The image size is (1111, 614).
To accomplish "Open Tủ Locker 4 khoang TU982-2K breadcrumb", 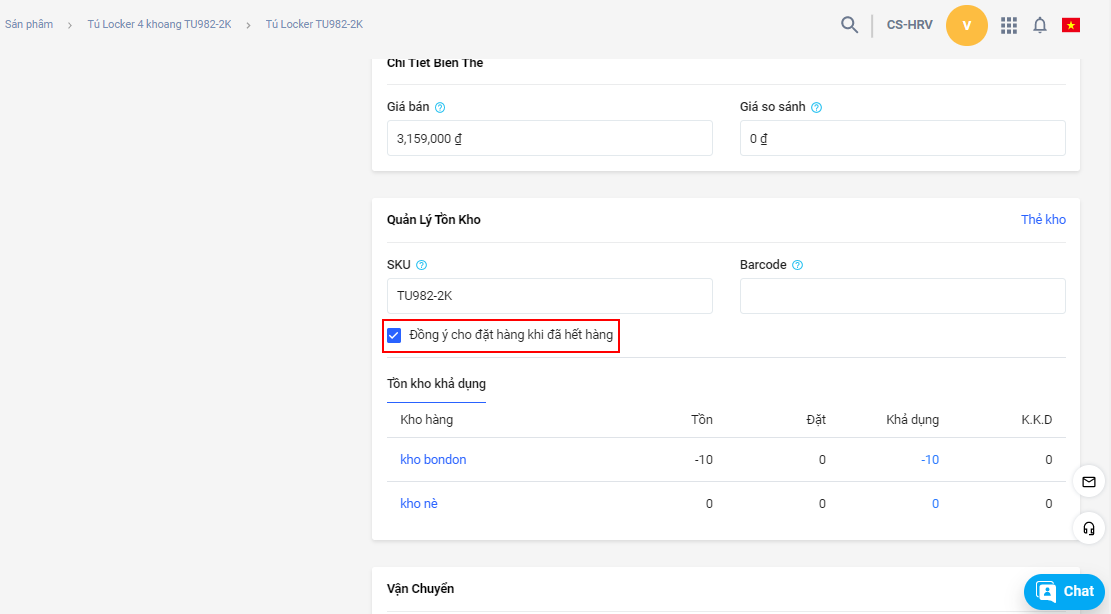I will tap(159, 24).
